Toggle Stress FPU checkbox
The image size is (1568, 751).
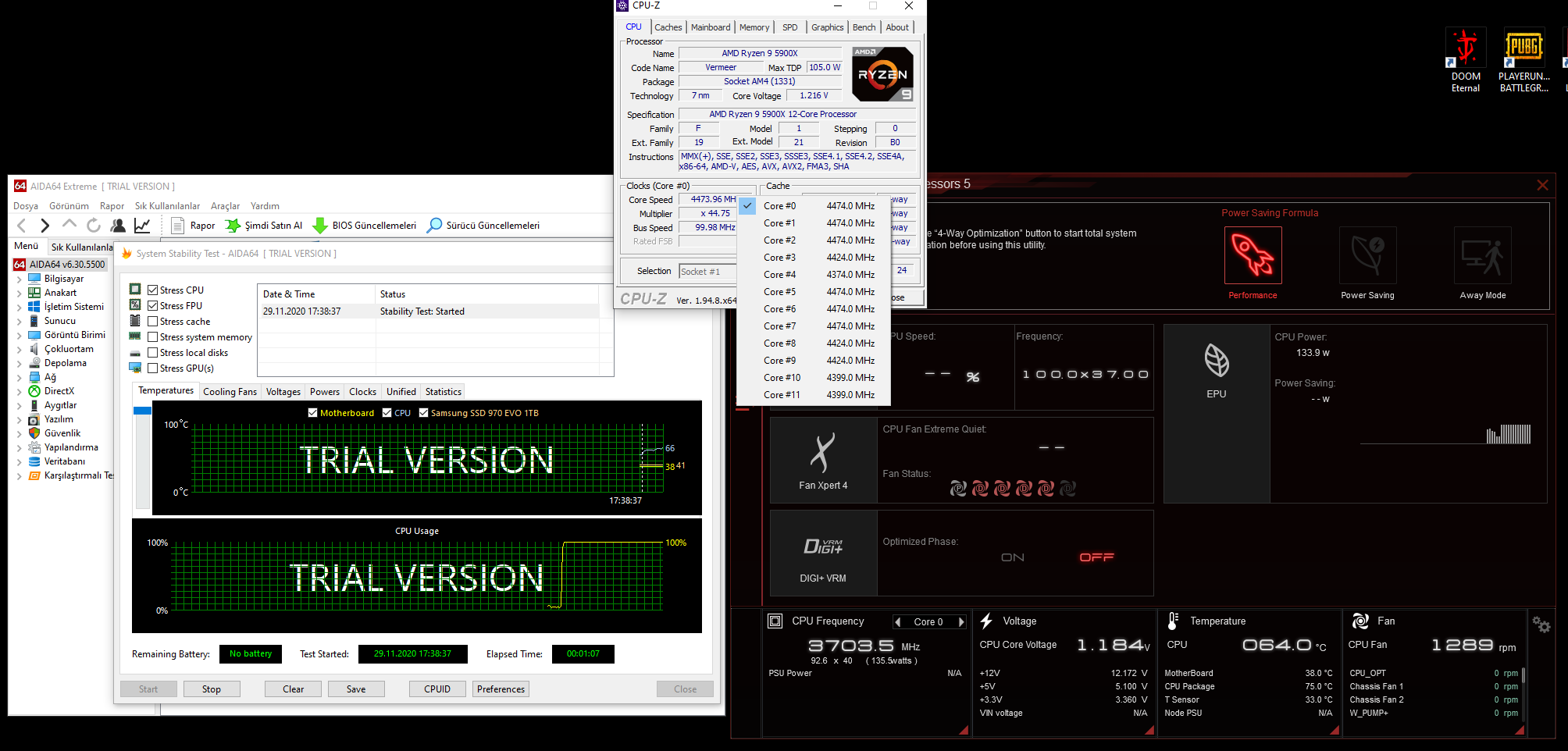tap(153, 305)
